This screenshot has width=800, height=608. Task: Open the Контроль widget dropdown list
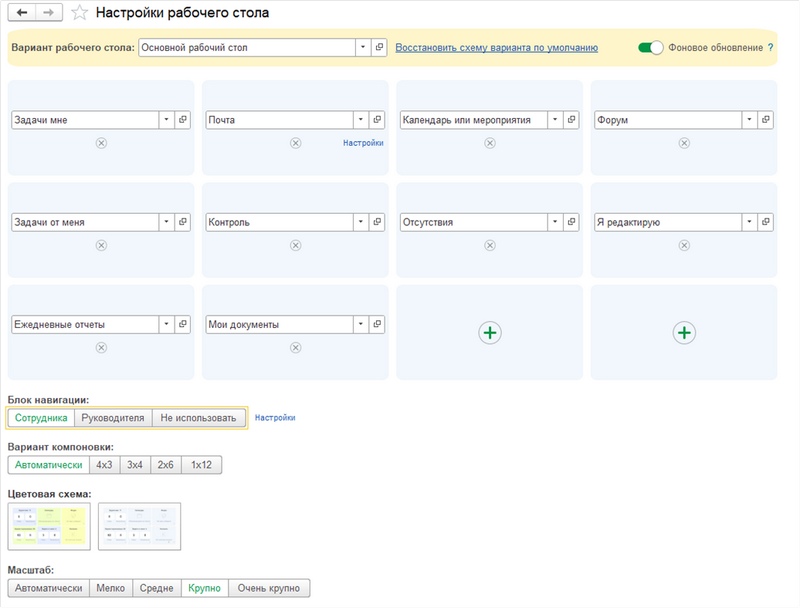point(361,222)
